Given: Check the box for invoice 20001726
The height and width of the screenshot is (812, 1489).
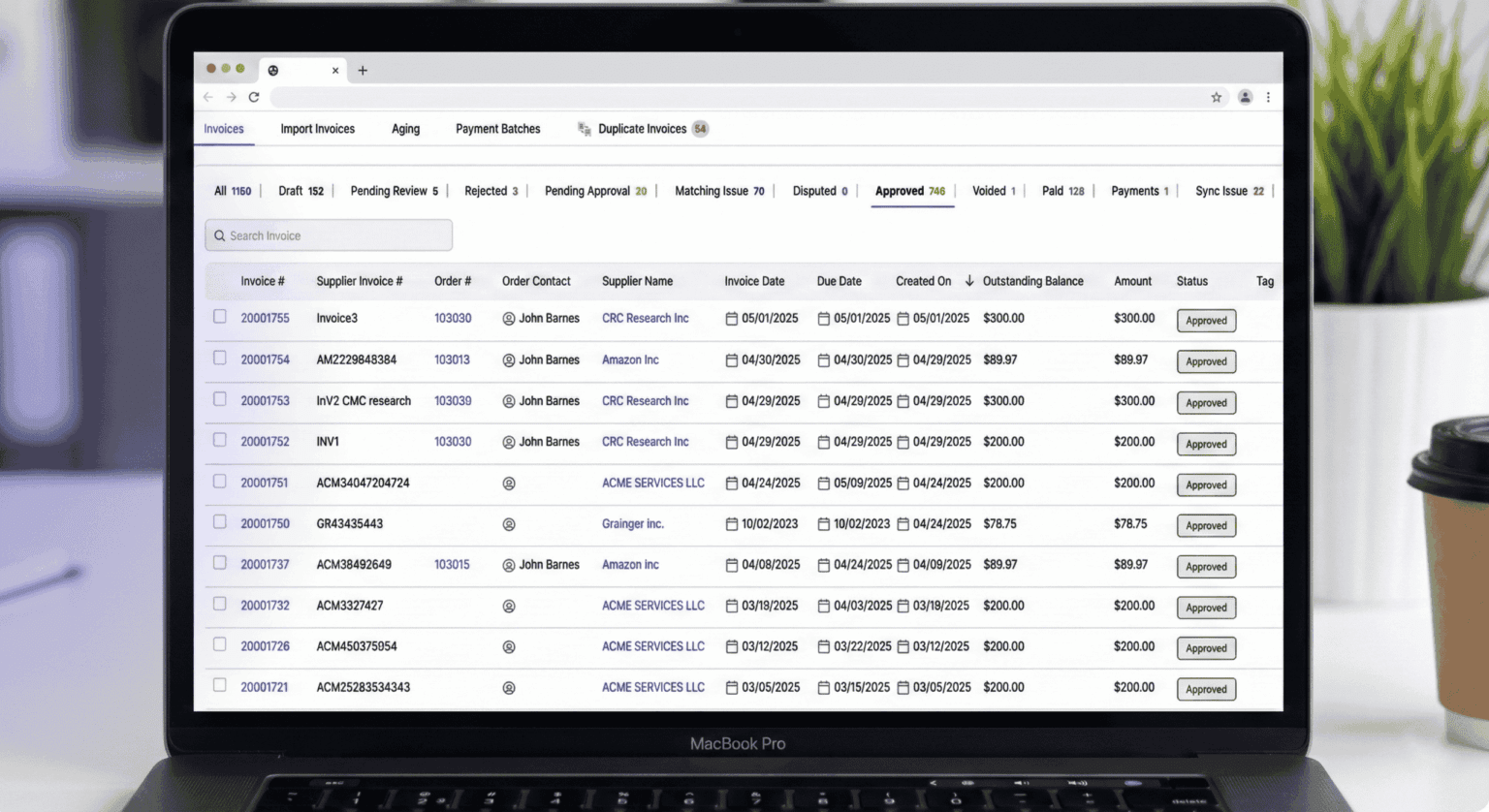Looking at the screenshot, I should click(220, 644).
